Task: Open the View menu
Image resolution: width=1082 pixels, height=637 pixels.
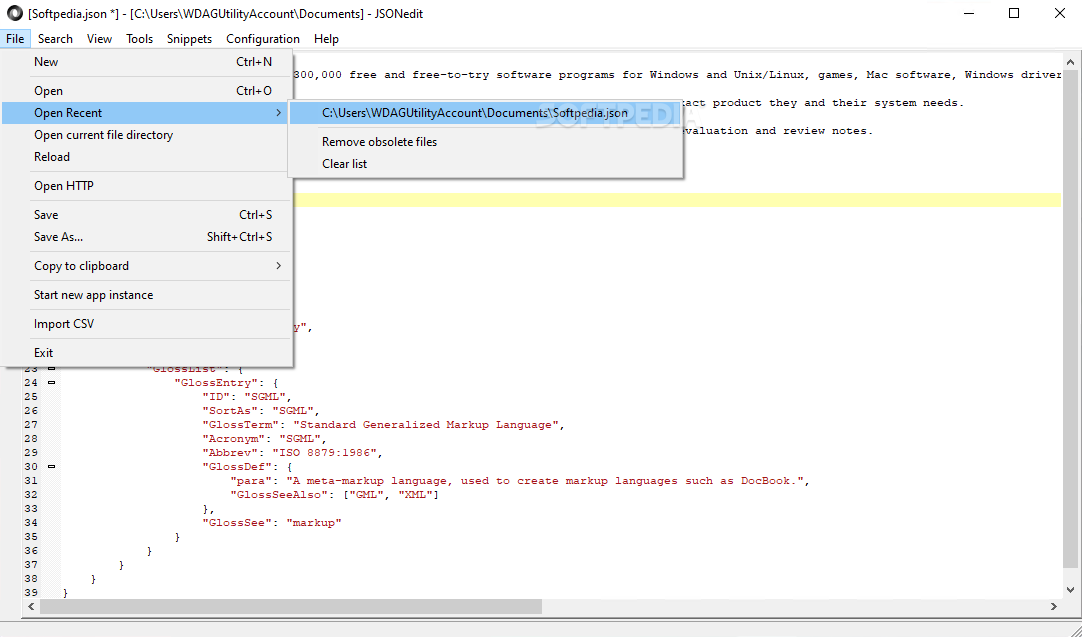Action: click(x=99, y=39)
